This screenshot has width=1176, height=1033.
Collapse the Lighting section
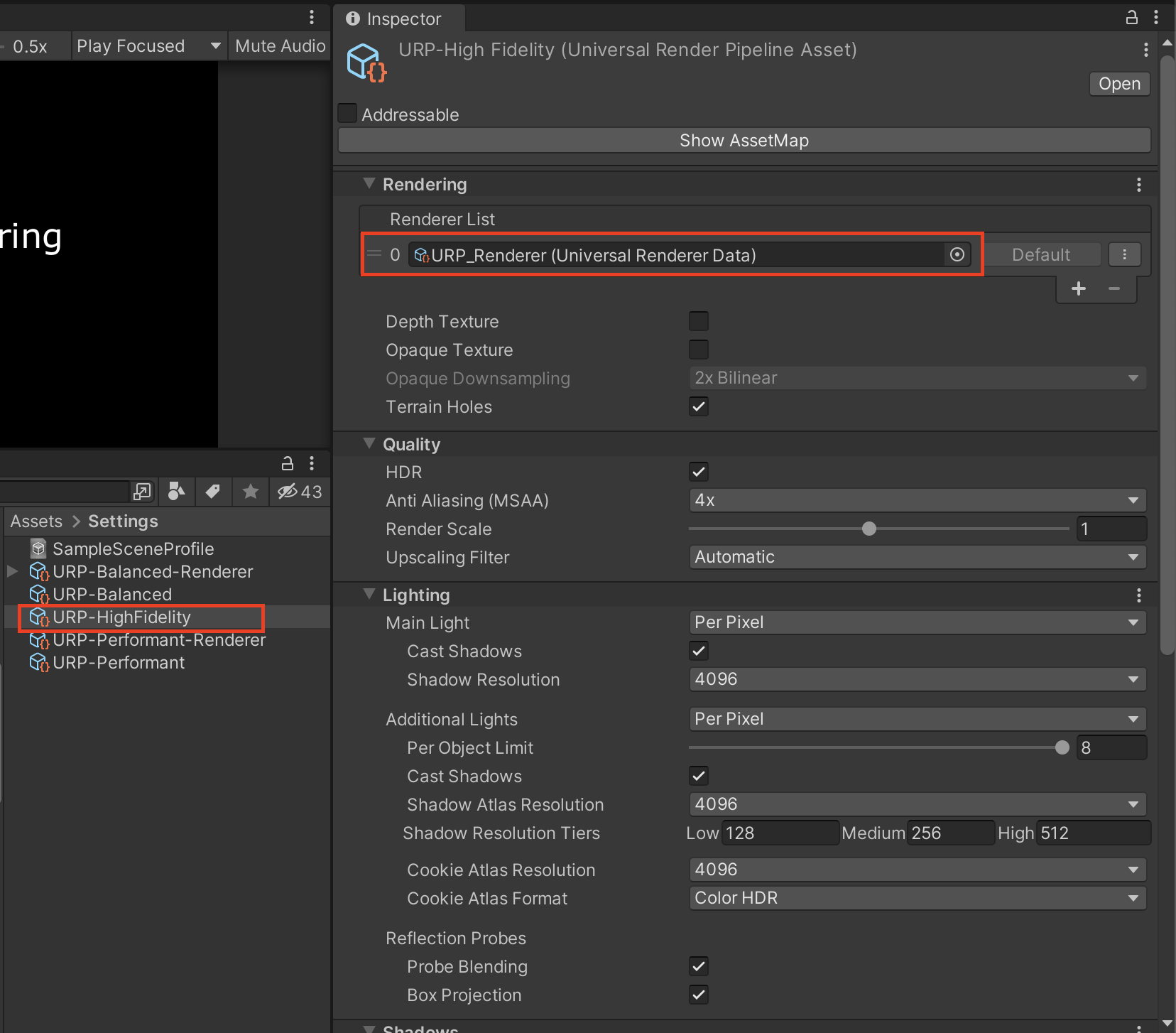click(369, 594)
